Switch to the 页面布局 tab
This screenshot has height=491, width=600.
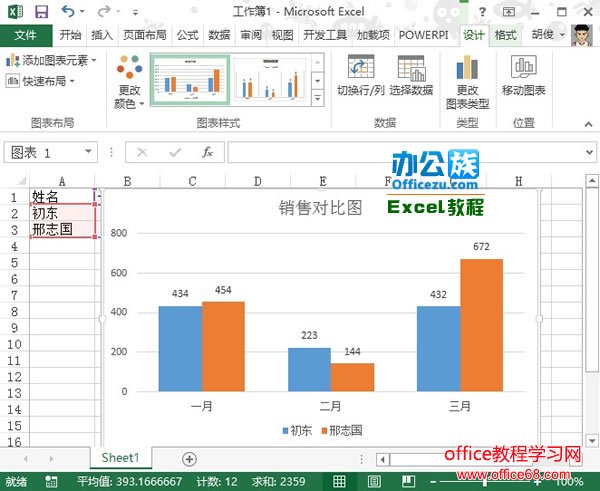point(145,35)
